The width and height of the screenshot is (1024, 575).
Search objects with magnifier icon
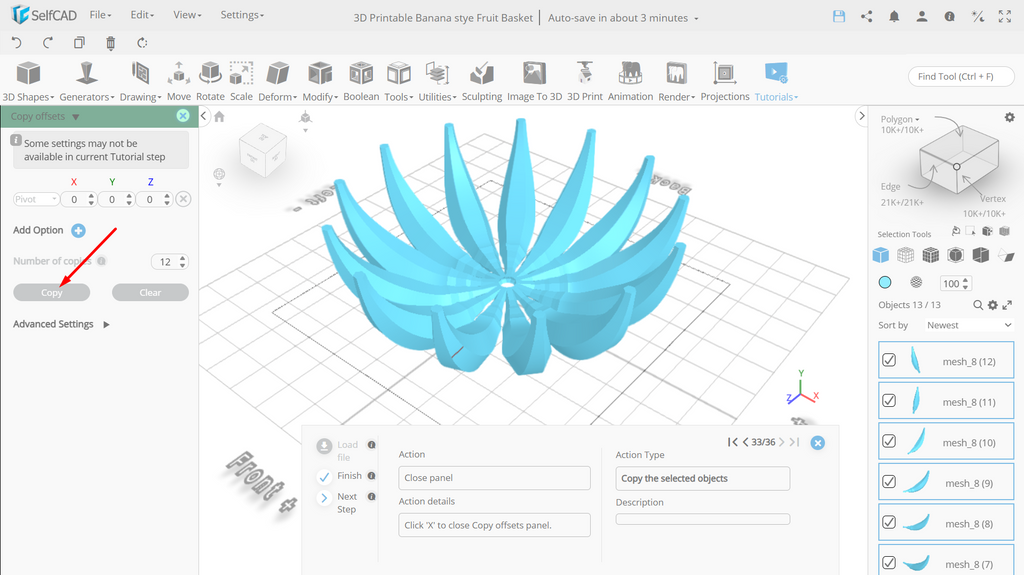978,305
